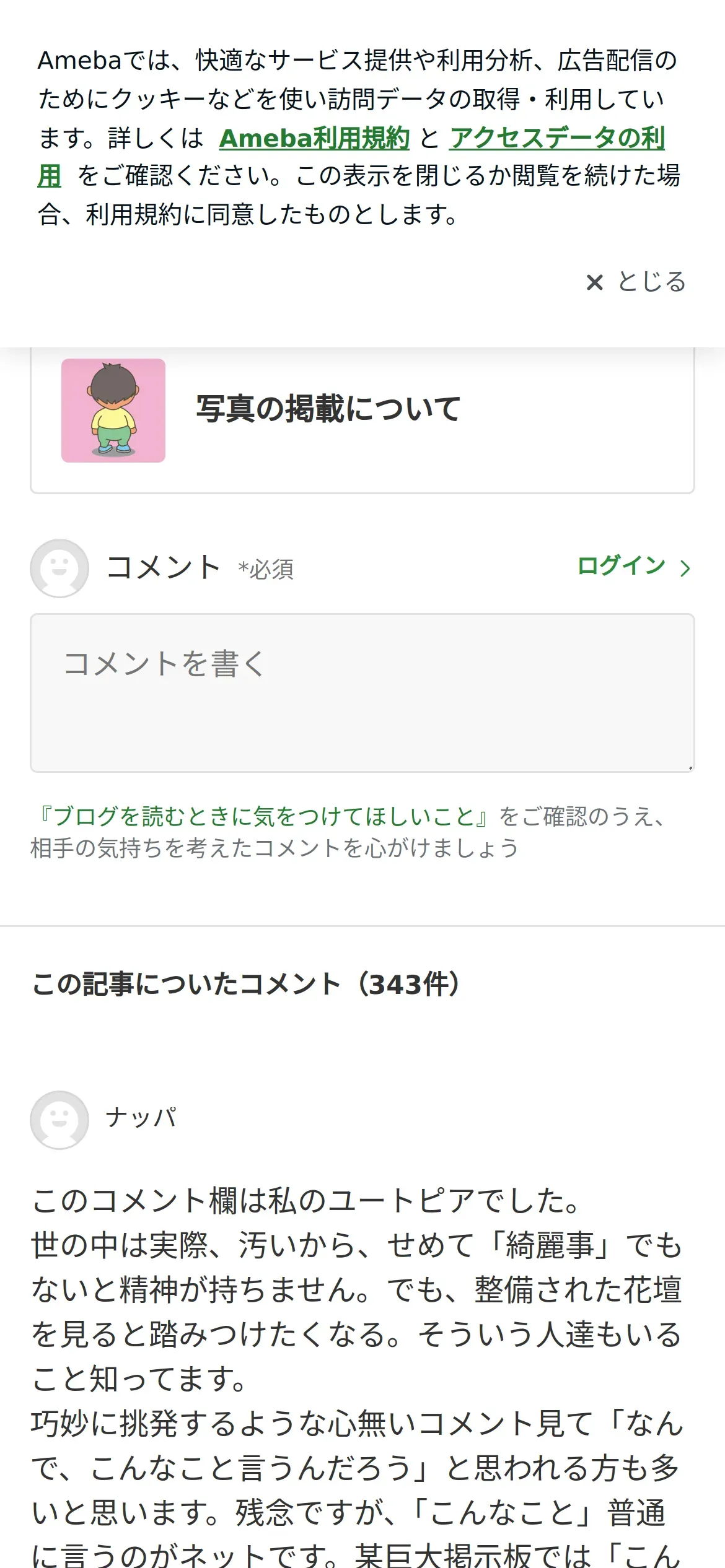Click the とじる close text
Image resolution: width=725 pixels, height=1568 pixels.
click(x=652, y=282)
